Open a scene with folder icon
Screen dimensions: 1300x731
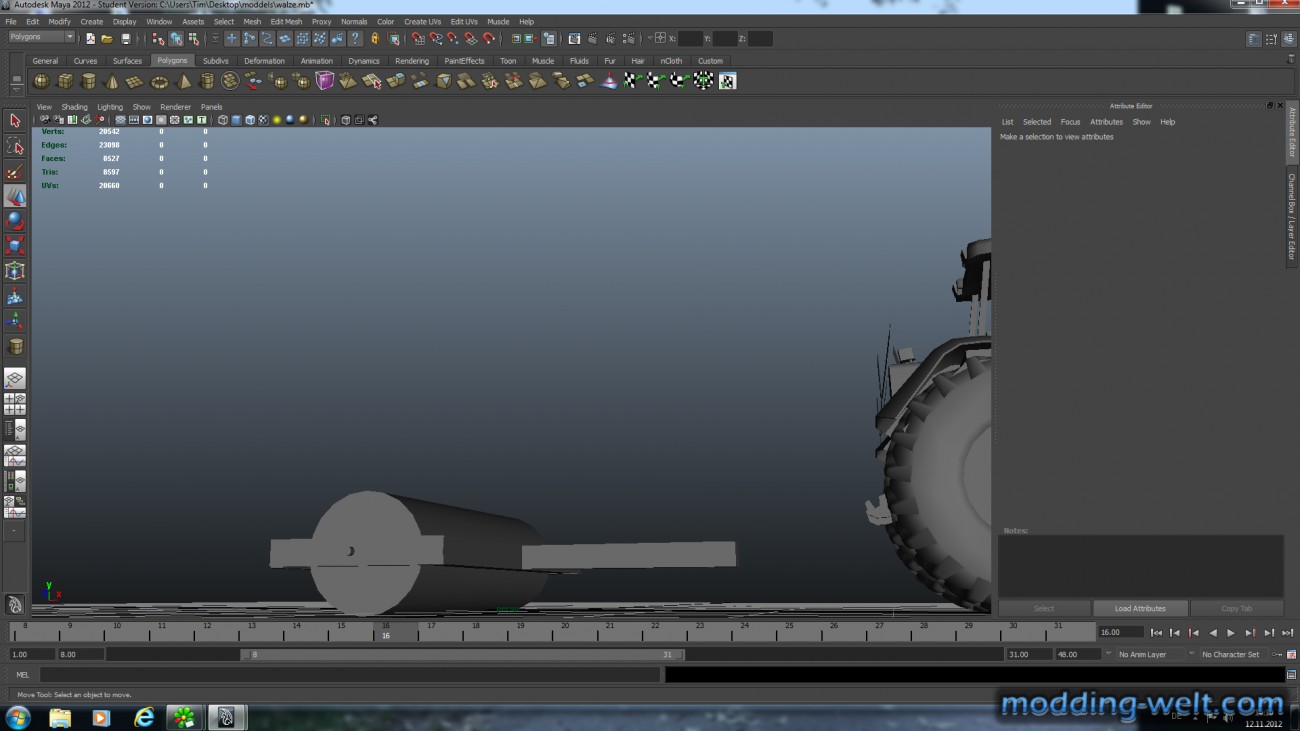[107, 39]
